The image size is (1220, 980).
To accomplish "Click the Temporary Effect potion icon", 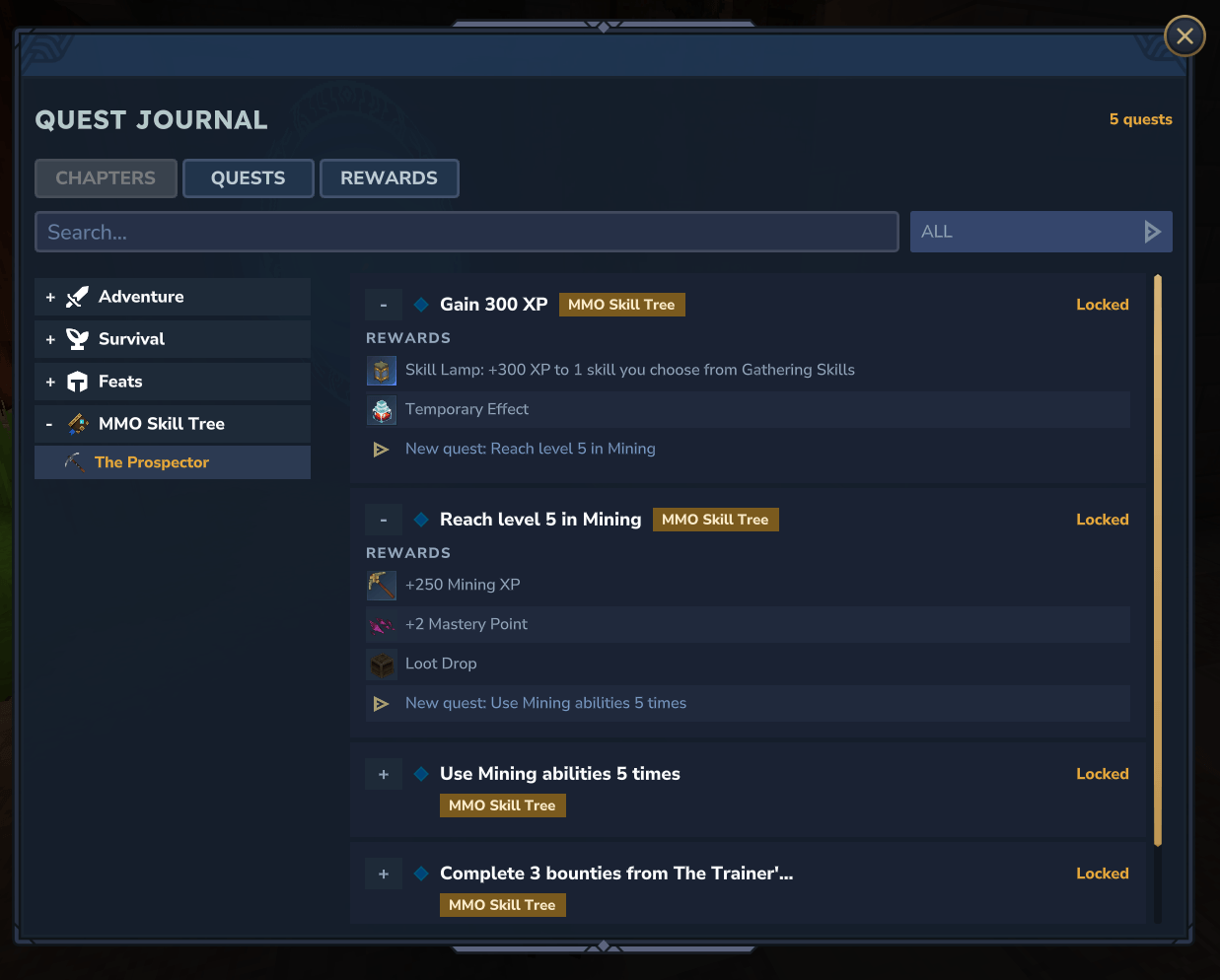I will [x=382, y=410].
